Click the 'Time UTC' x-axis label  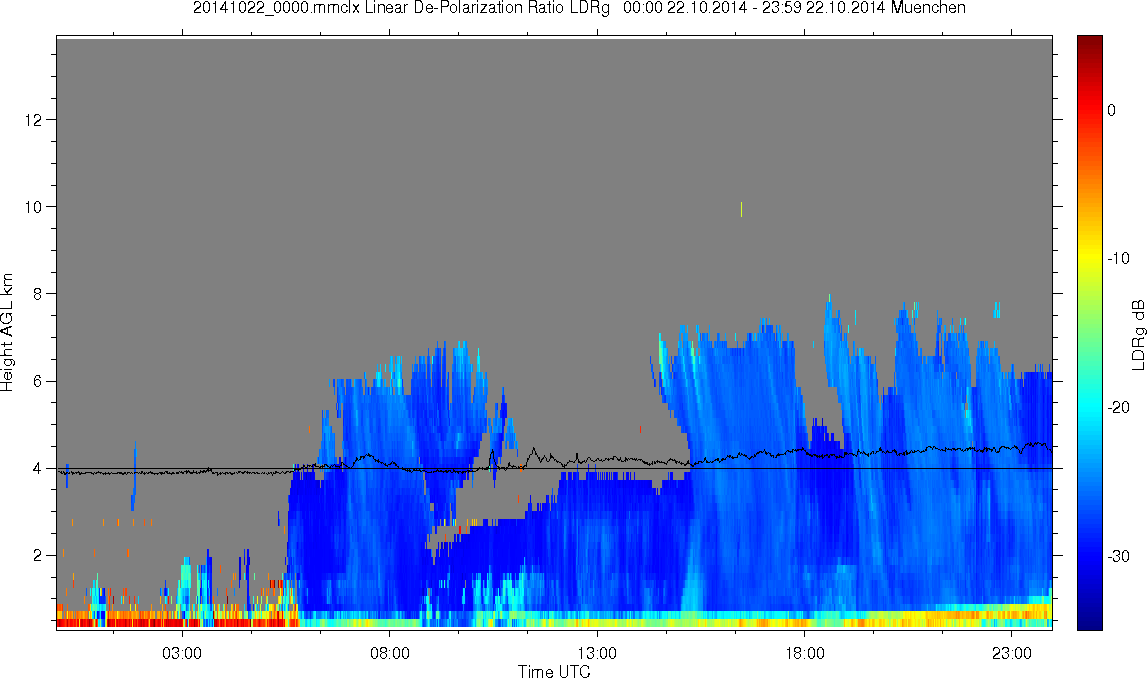click(554, 671)
